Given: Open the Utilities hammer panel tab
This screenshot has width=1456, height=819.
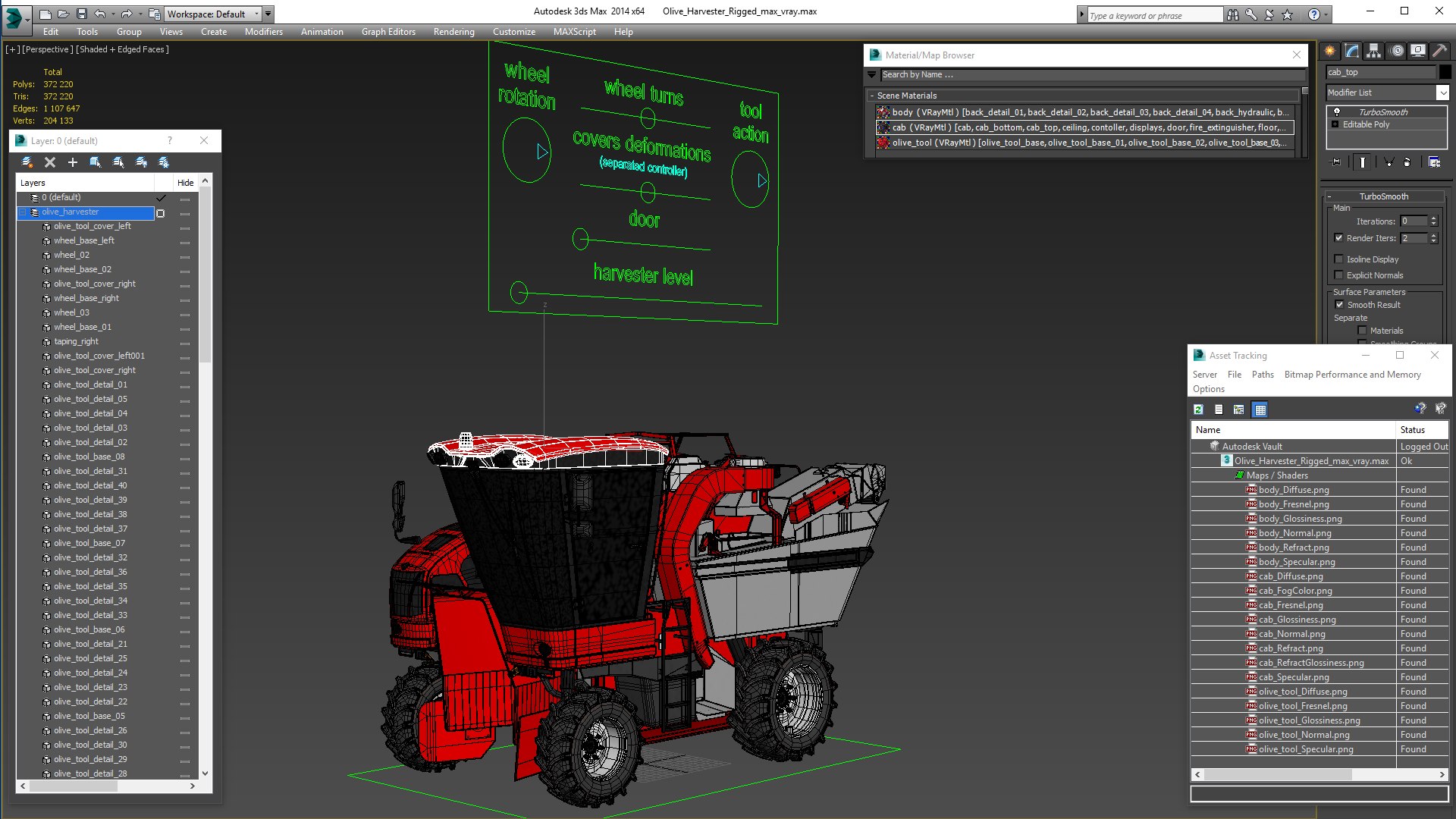Looking at the screenshot, I should click(1440, 51).
